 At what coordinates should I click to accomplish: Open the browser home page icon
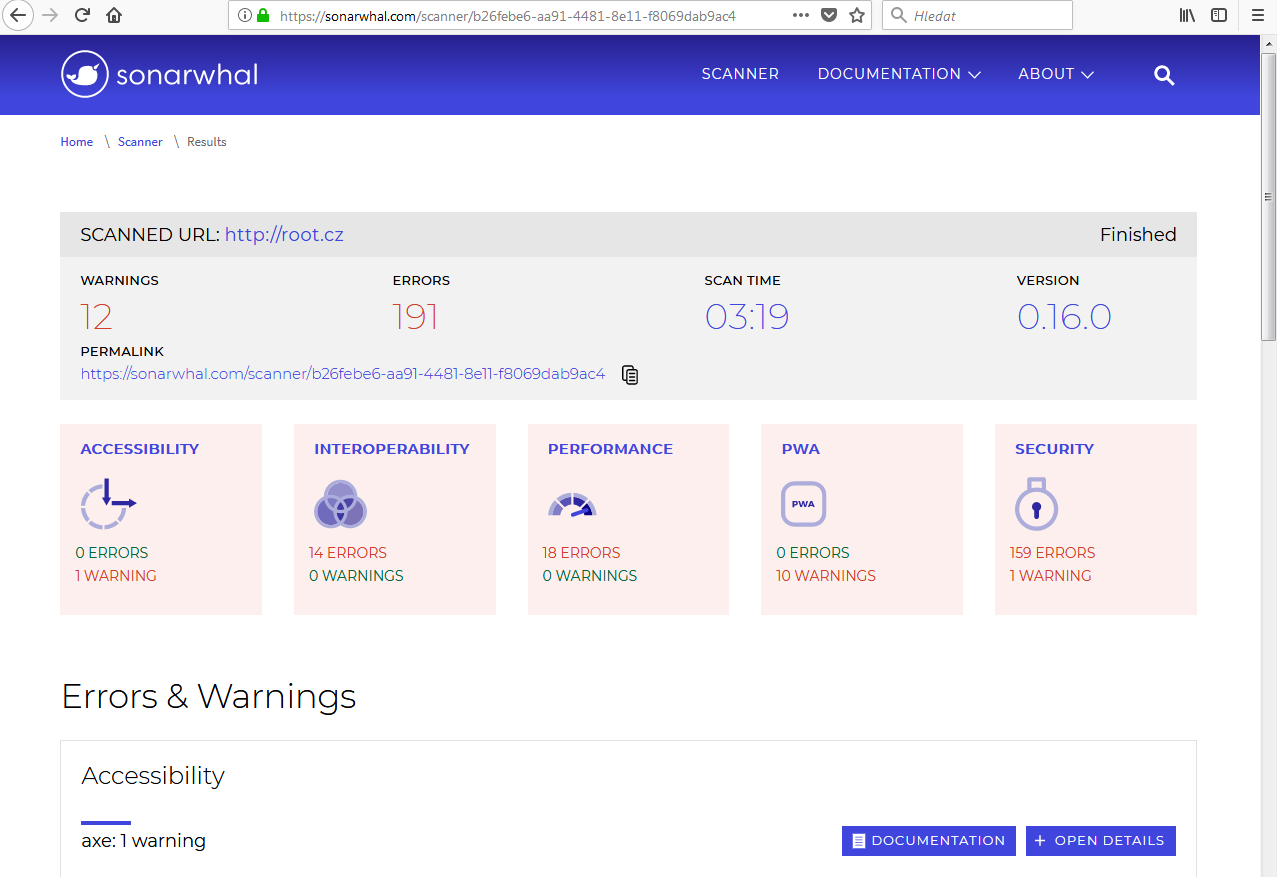coord(114,15)
